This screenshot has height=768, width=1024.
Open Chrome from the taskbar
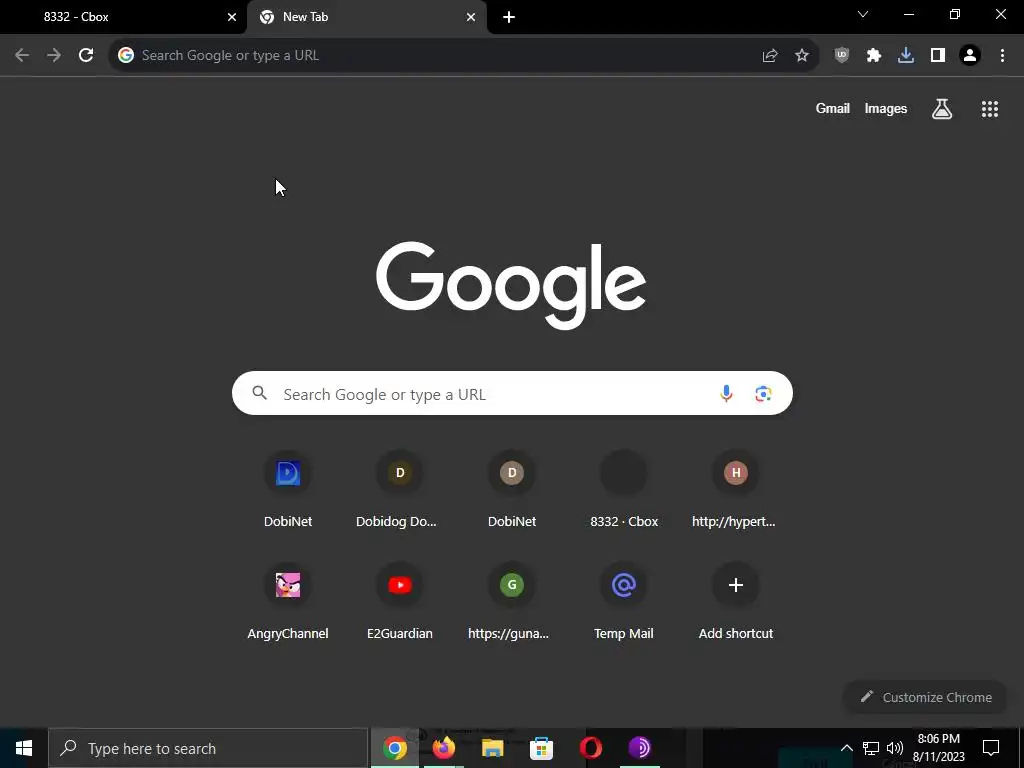click(x=395, y=748)
